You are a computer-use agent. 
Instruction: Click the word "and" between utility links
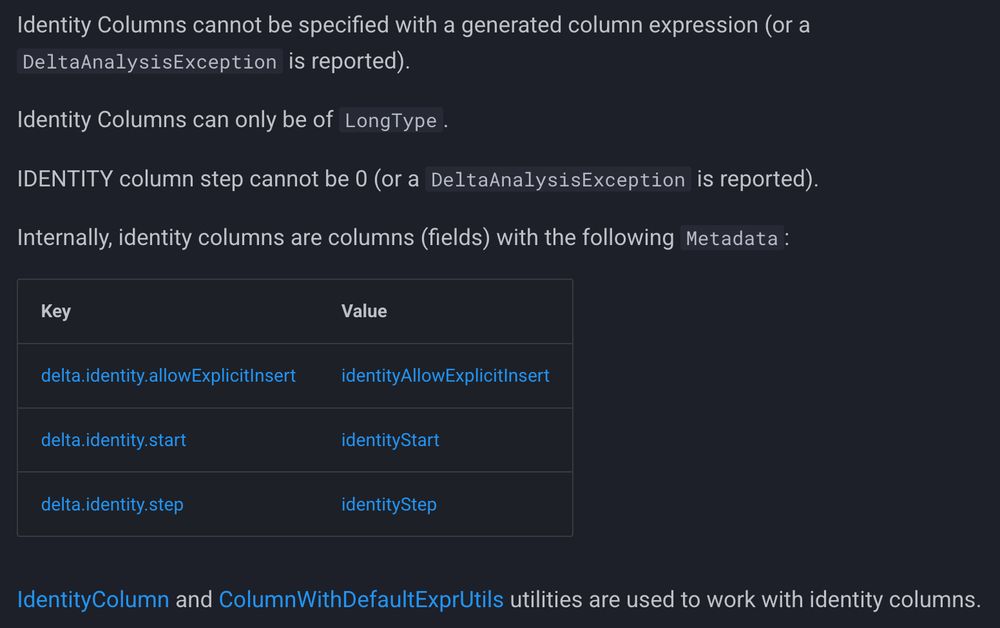pos(194,600)
